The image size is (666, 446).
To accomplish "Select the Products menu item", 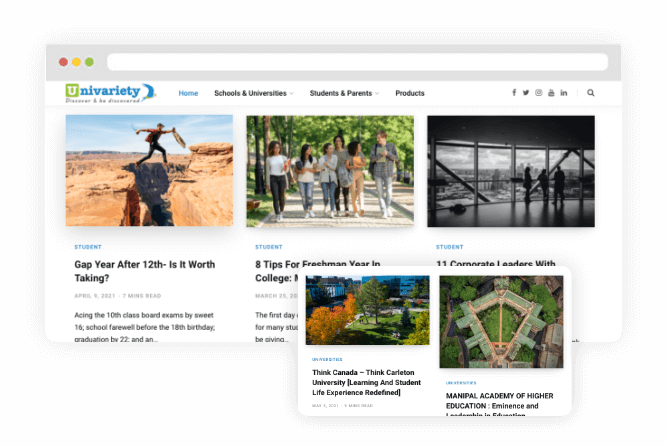I will [410, 93].
